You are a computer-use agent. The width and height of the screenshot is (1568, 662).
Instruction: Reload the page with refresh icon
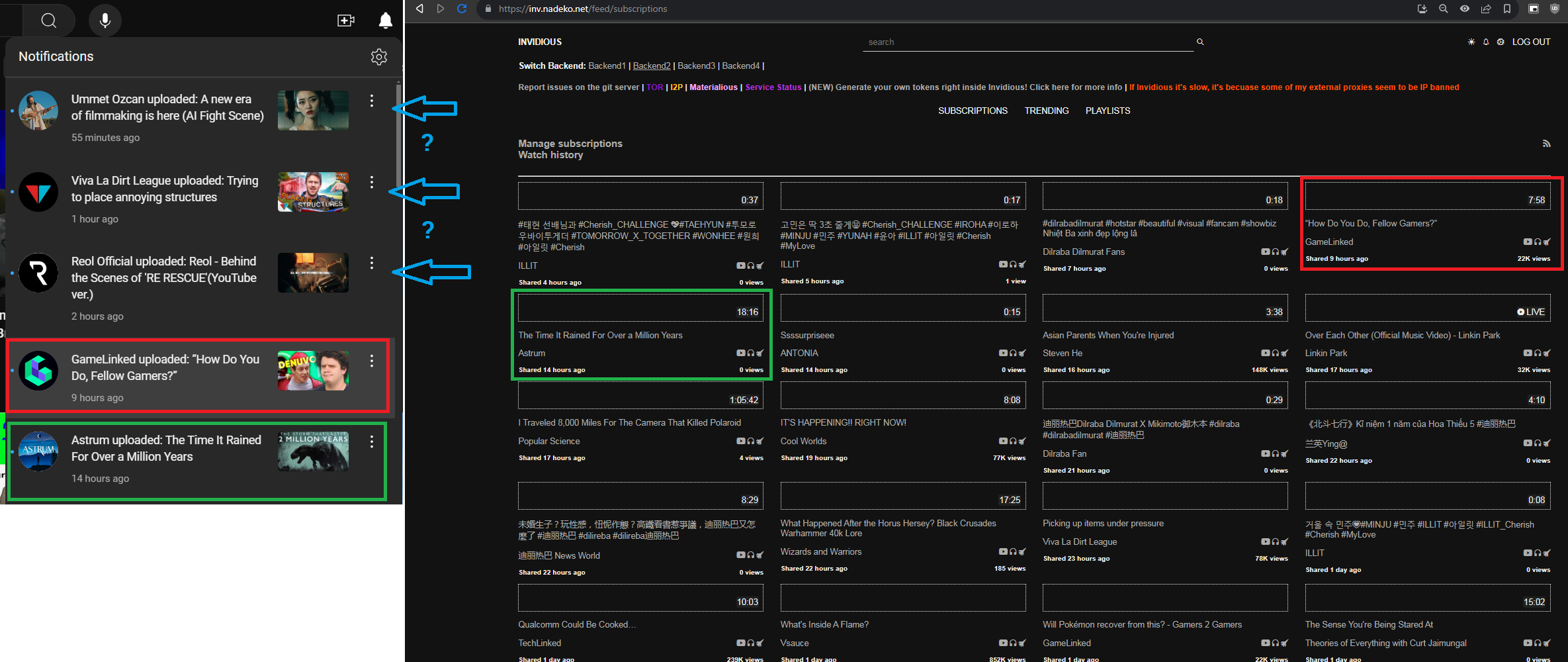point(462,9)
